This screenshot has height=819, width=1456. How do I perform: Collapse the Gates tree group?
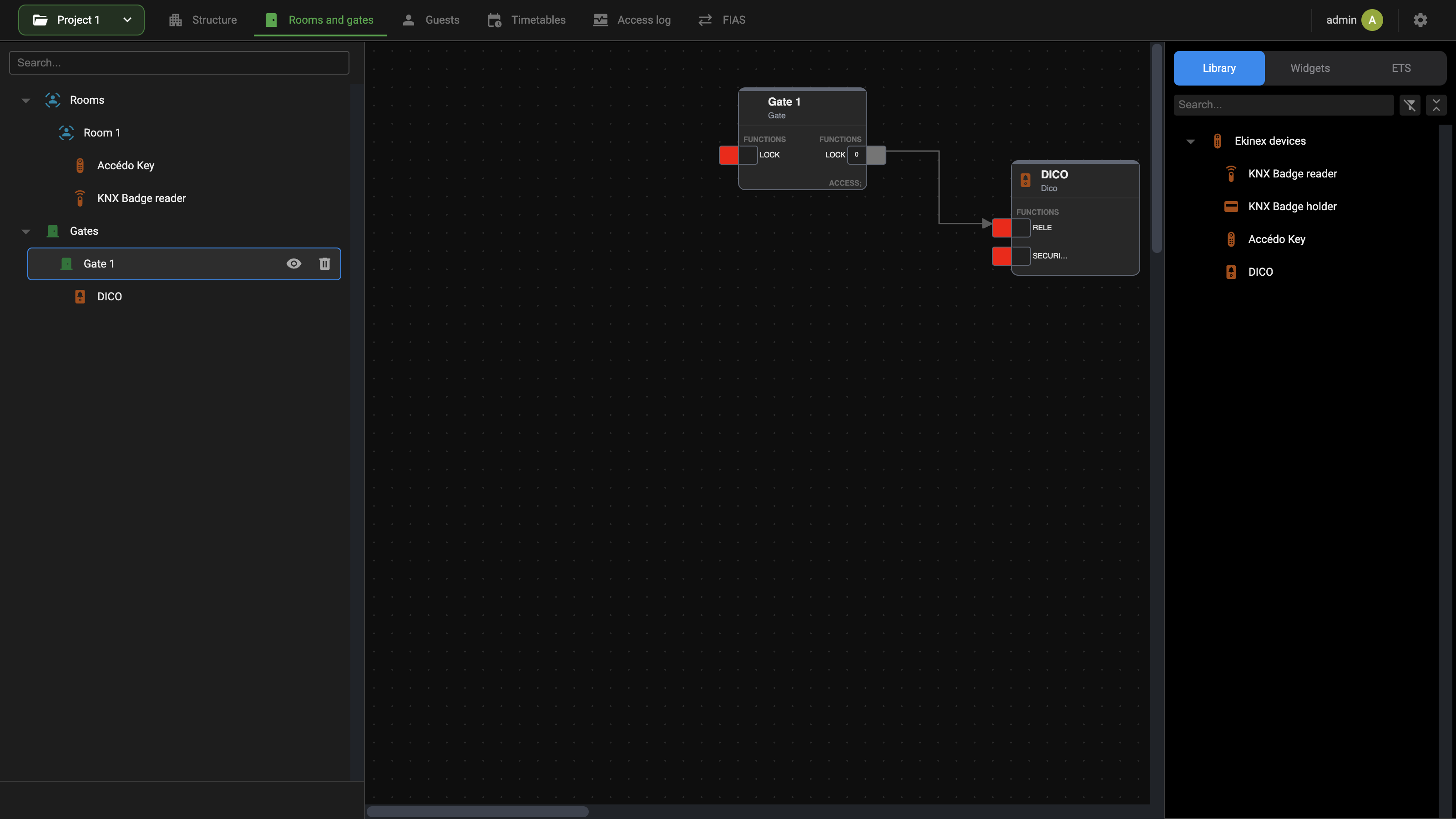26,232
